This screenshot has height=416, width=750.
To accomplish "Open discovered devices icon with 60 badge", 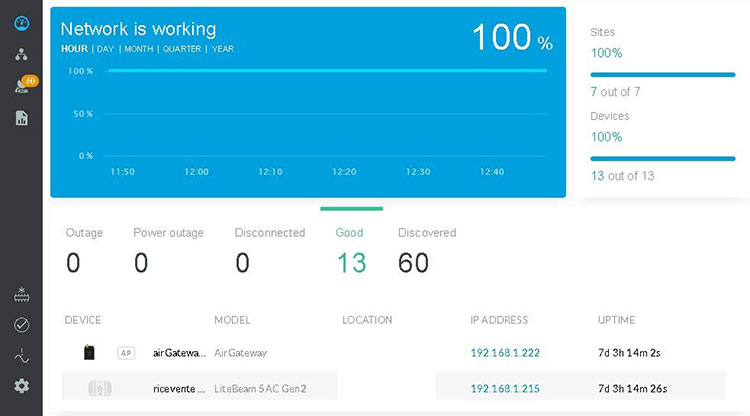I will pos(25,85).
